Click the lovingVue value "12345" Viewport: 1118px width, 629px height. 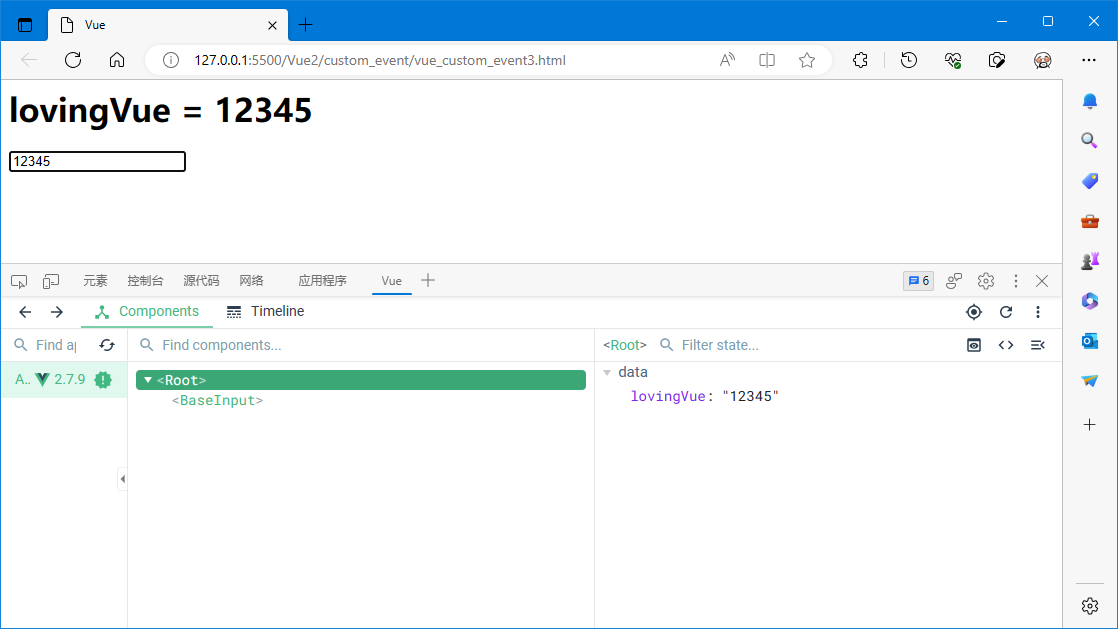coord(750,397)
